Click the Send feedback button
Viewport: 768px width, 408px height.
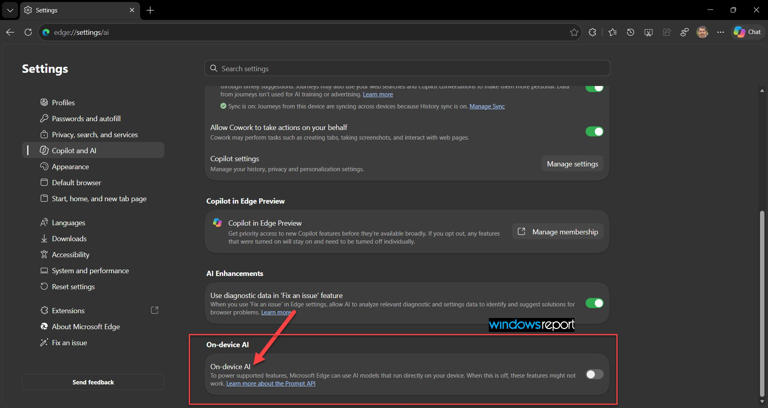pyautogui.click(x=93, y=382)
